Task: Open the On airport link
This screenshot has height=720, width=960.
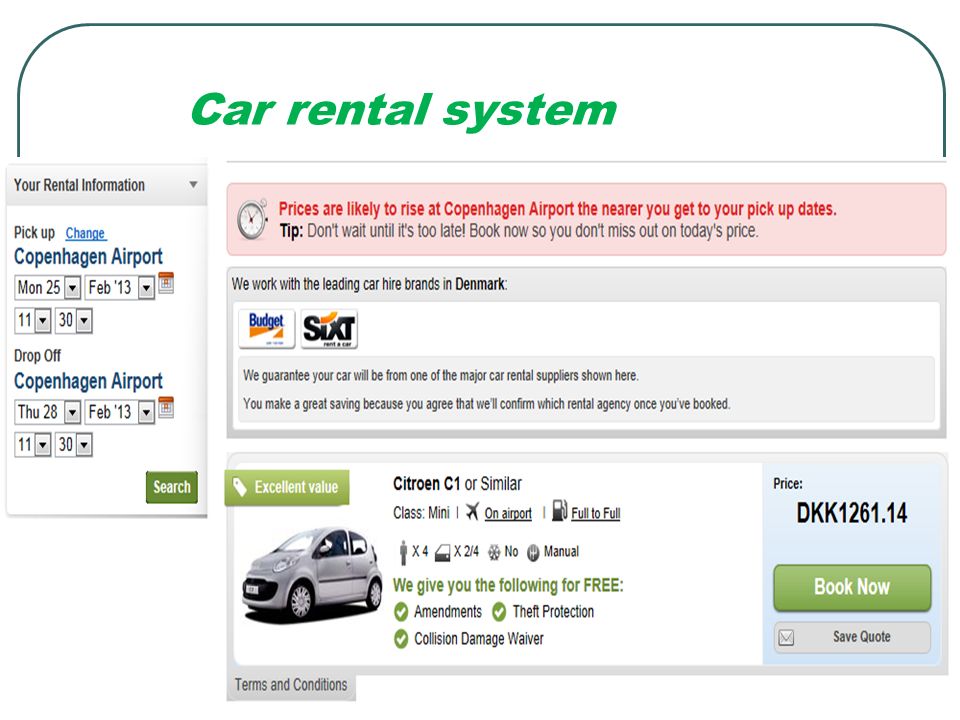Action: (508, 513)
